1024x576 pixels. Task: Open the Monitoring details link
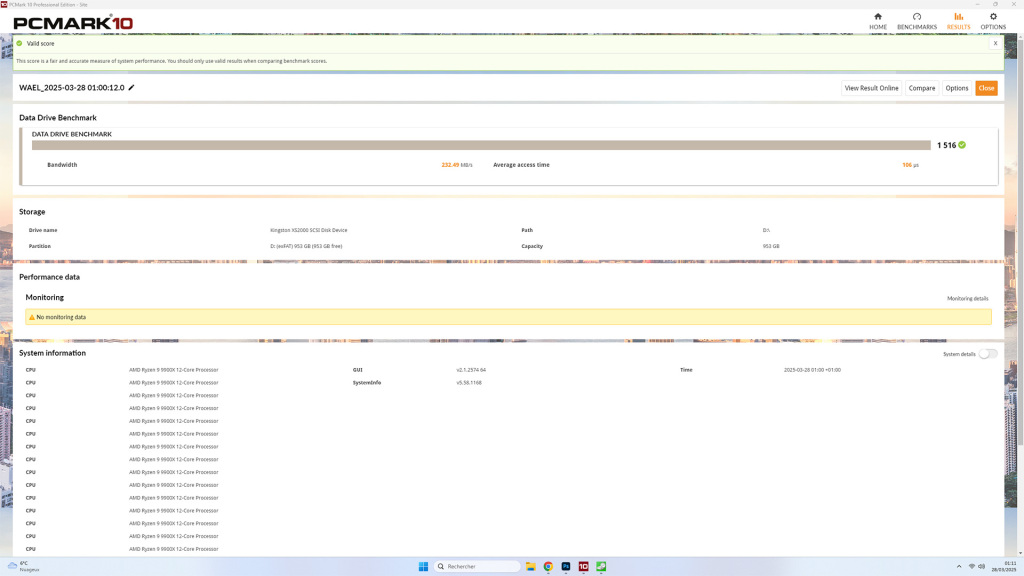(967, 298)
